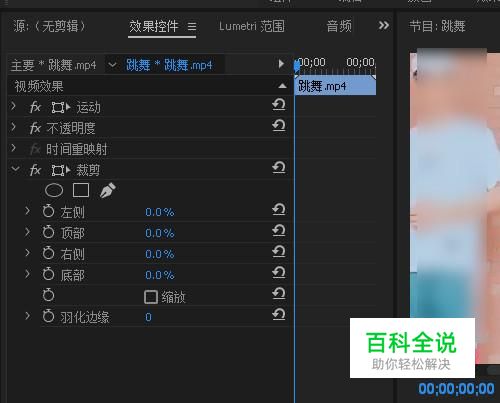Expand the 顶部 parameter slider

tap(28, 232)
